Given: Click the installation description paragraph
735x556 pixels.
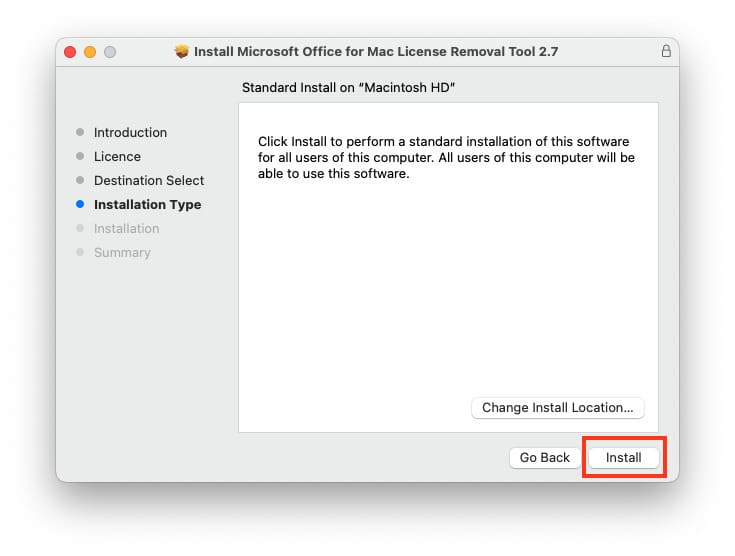Looking at the screenshot, I should point(446,158).
